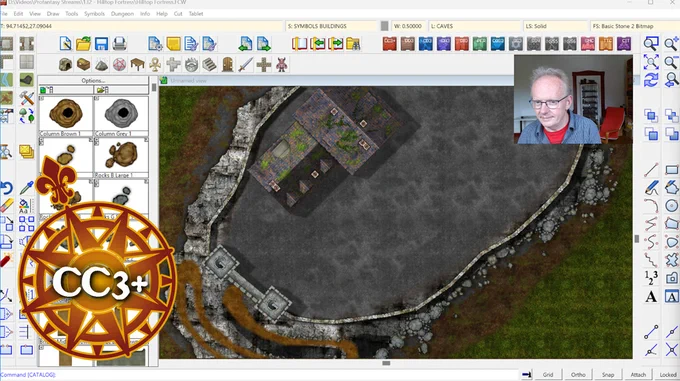Select the cave entrance symbol catalog icon
Image resolution: width=680 pixels, height=381 pixels.
point(65,65)
